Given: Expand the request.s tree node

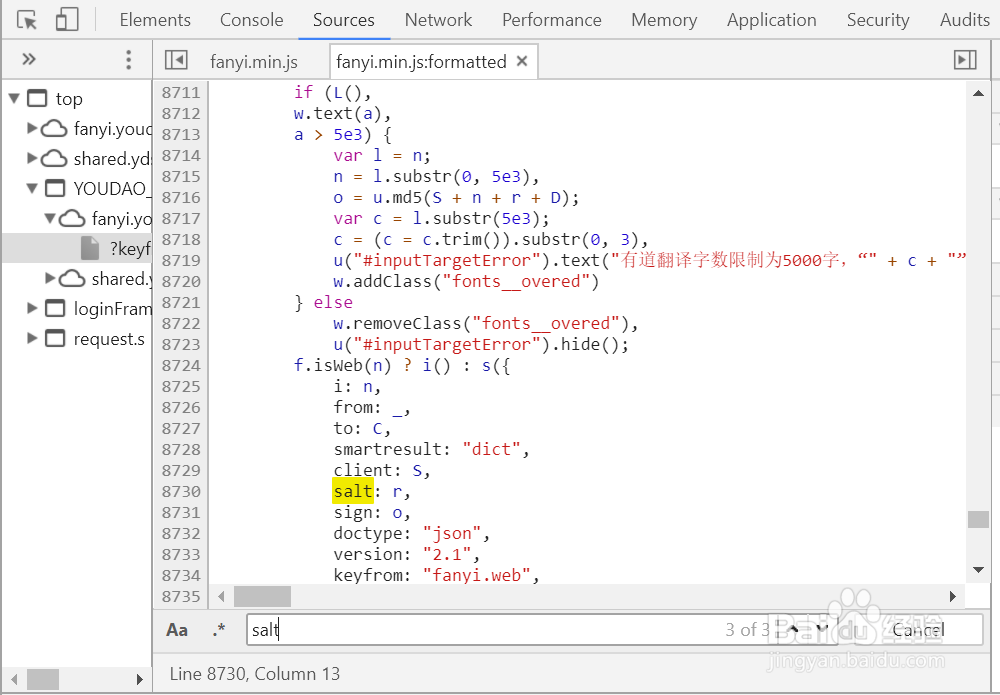Looking at the screenshot, I should pos(31,339).
